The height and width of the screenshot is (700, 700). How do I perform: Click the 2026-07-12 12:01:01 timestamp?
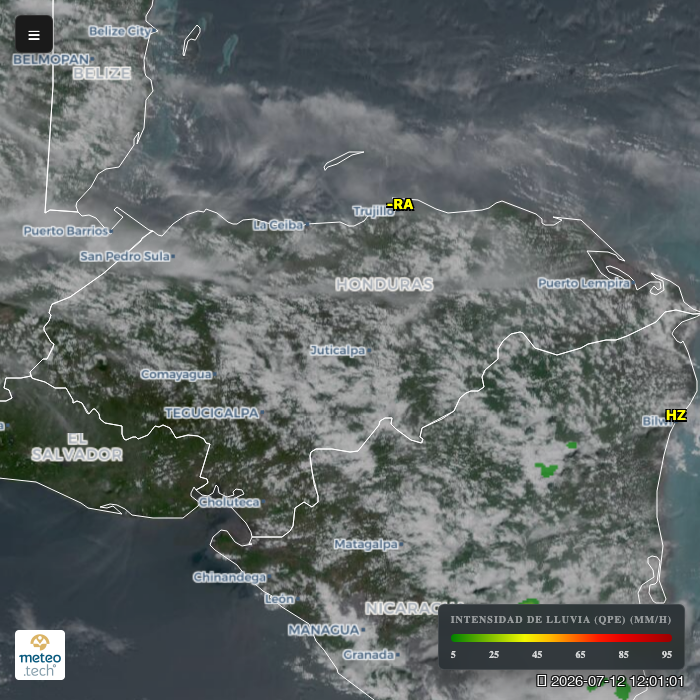tap(617, 681)
